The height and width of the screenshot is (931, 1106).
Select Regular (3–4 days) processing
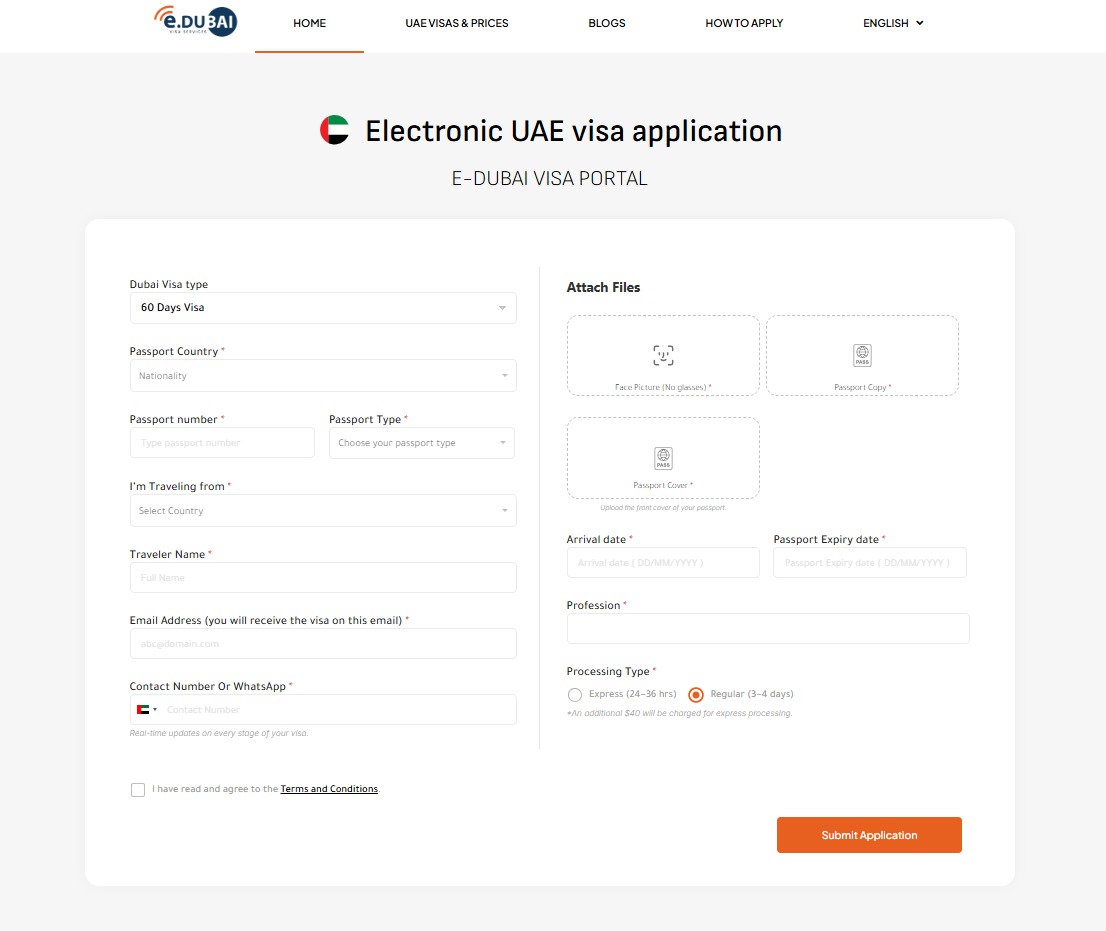[696, 694]
